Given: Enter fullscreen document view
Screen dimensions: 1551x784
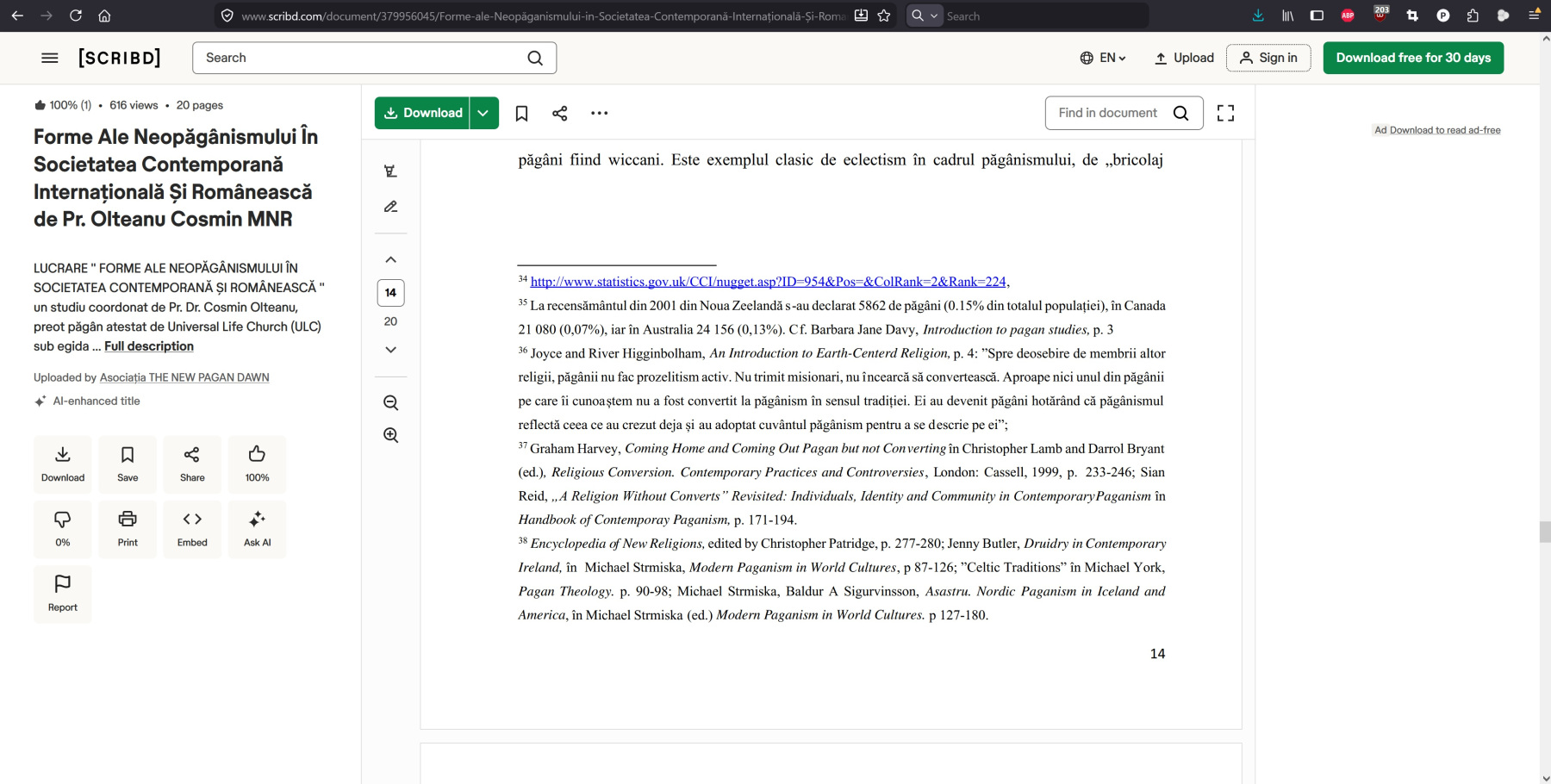Looking at the screenshot, I should pos(1225,114).
